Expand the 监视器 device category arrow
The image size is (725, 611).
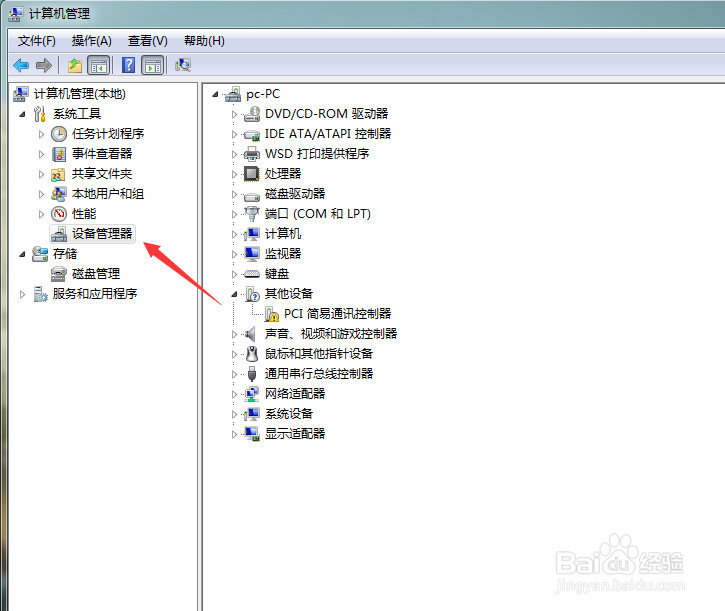[x=234, y=254]
